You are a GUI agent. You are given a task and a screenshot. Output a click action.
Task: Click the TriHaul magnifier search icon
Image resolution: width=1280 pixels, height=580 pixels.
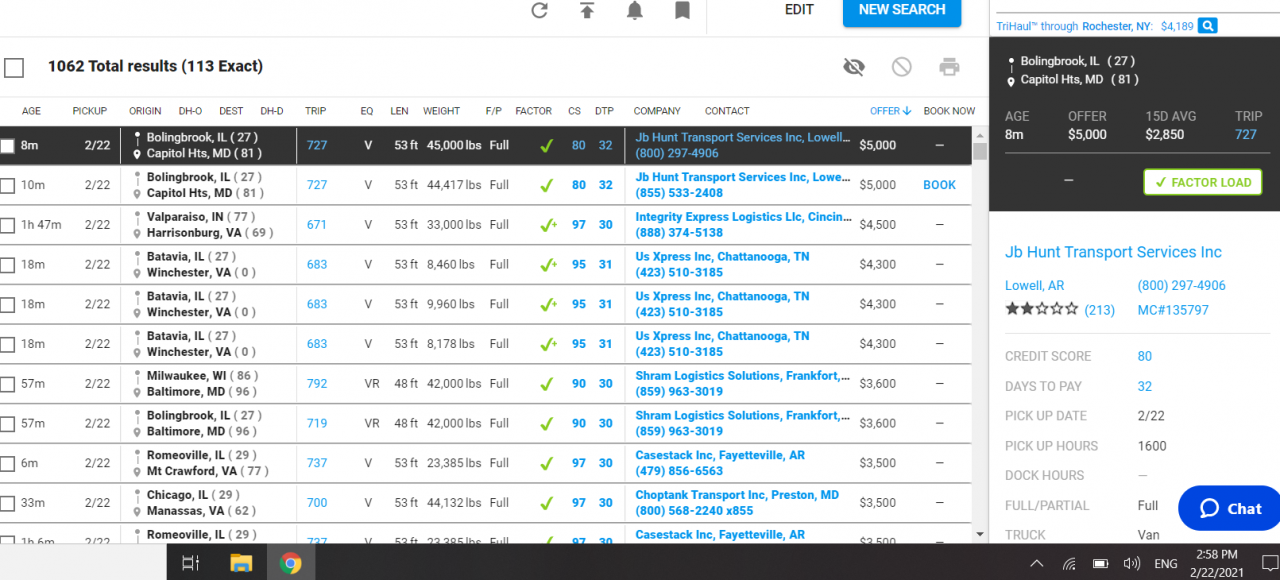click(x=1208, y=26)
